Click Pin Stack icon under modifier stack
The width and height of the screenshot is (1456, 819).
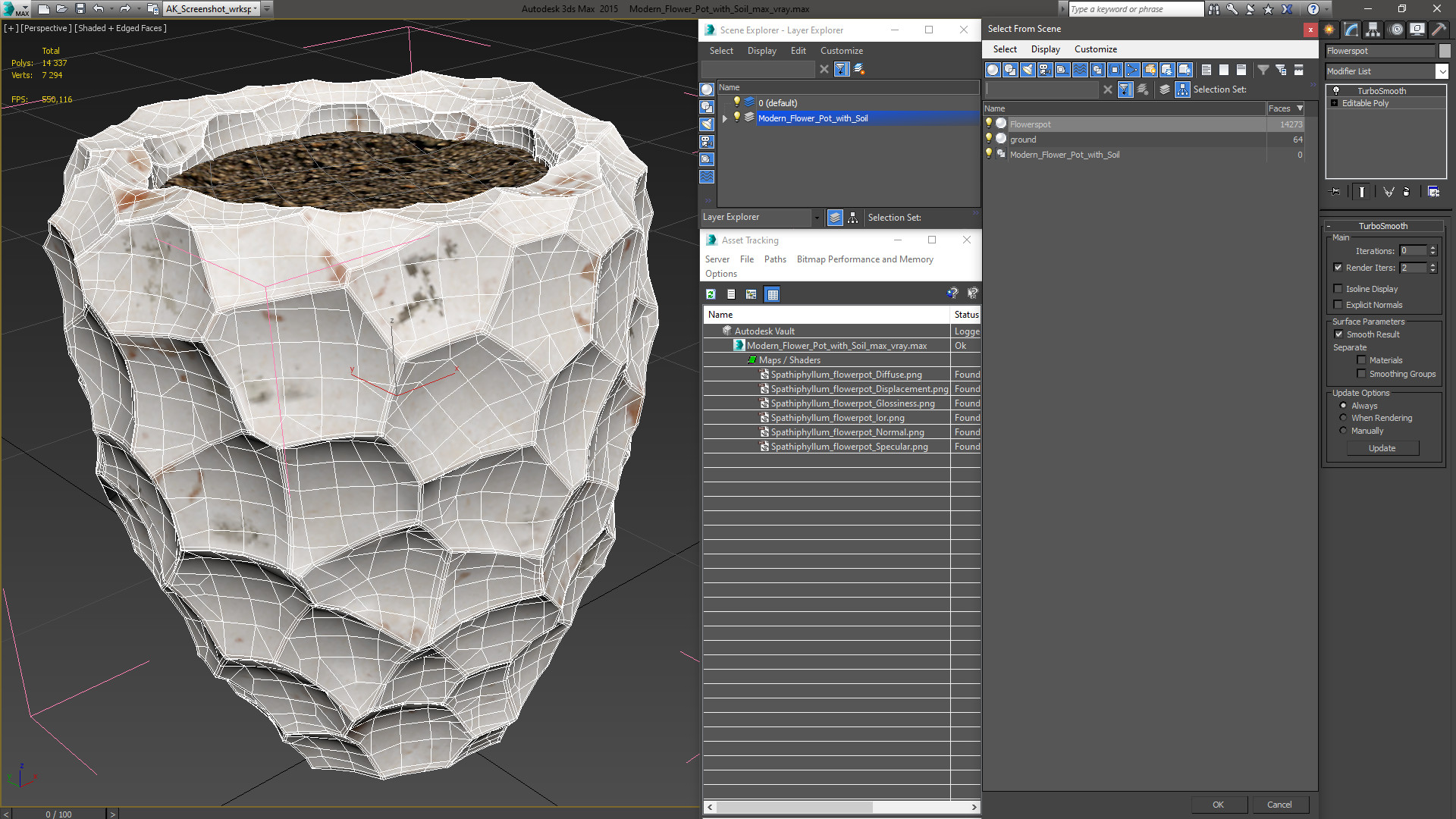click(x=1335, y=192)
